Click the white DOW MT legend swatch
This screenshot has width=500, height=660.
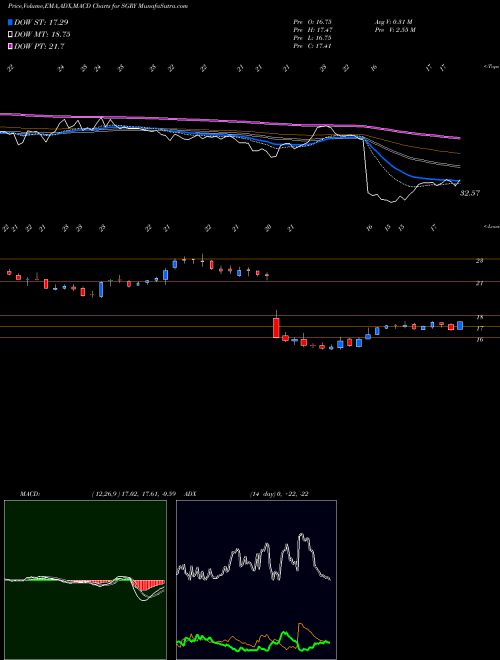click(x=11, y=35)
